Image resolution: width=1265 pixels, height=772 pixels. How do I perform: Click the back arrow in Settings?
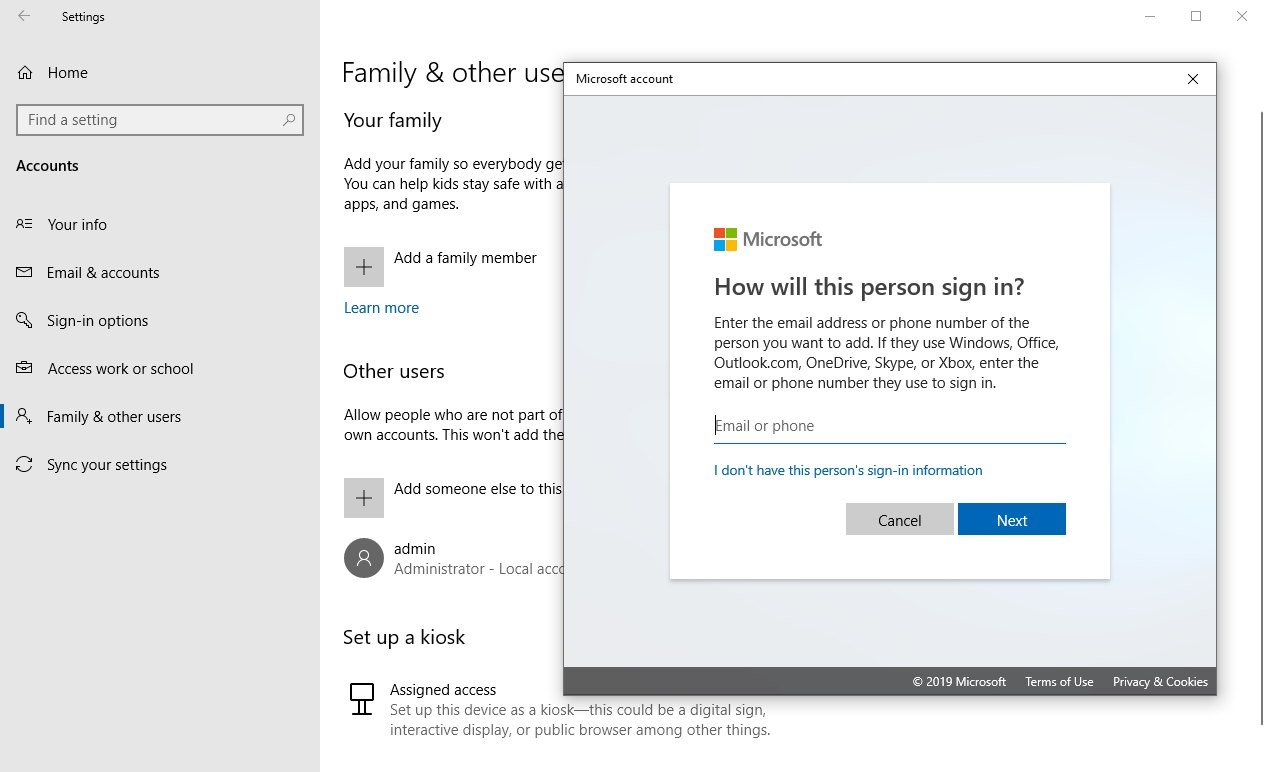pyautogui.click(x=24, y=16)
